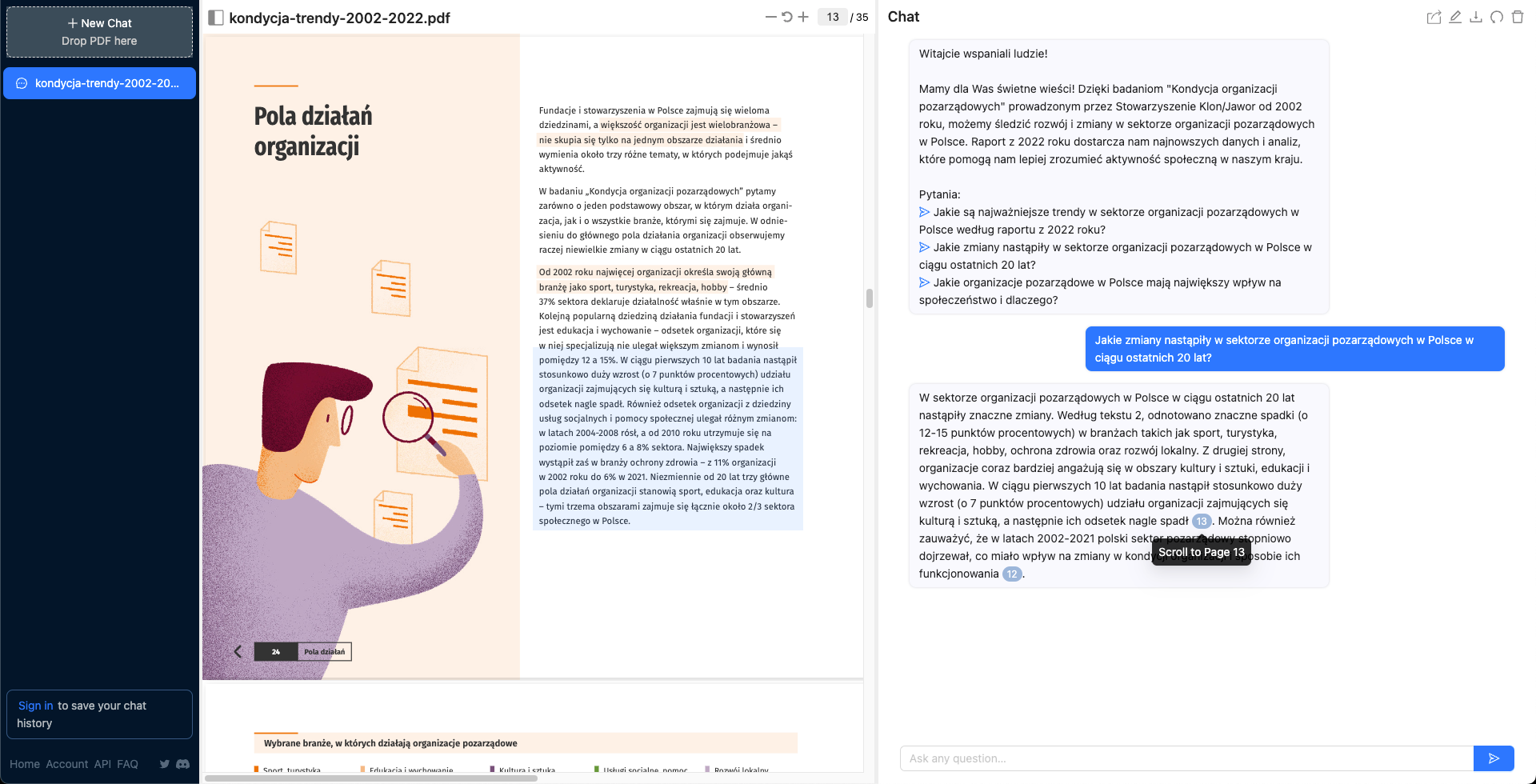The height and width of the screenshot is (784, 1536).
Task: Click the page 12 citation badge
Action: (1012, 574)
